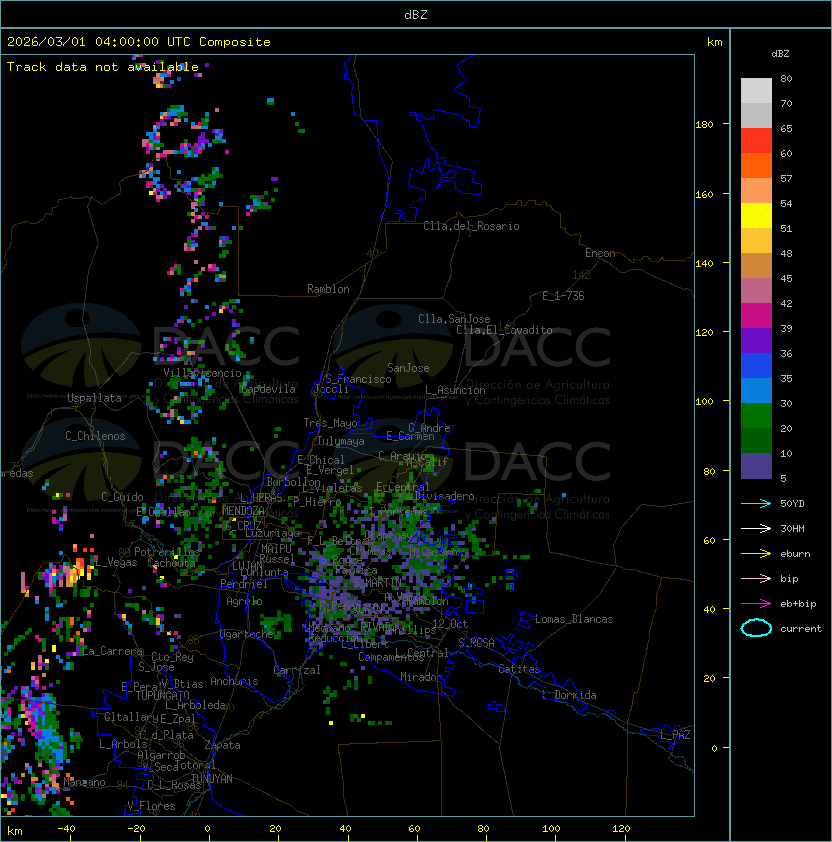Click the cyan 50YD arrow legend icon
Viewport: 832px width, 842px height.
point(756,503)
